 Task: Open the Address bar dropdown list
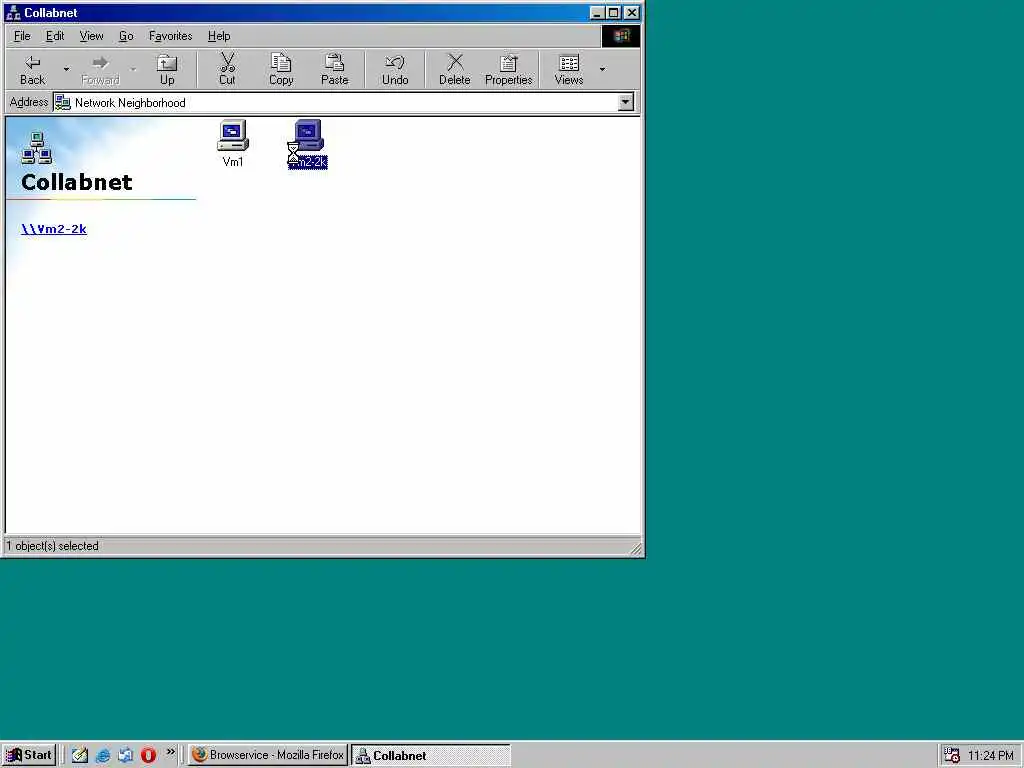[626, 103]
